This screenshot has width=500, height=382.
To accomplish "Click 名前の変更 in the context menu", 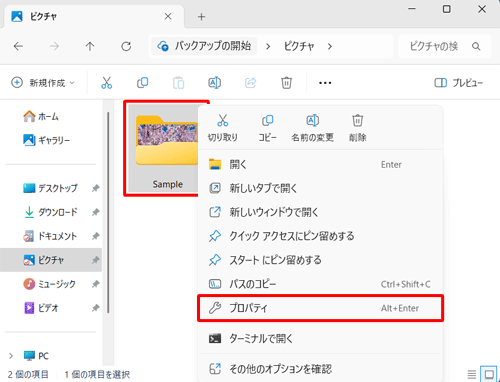I will pos(312,128).
